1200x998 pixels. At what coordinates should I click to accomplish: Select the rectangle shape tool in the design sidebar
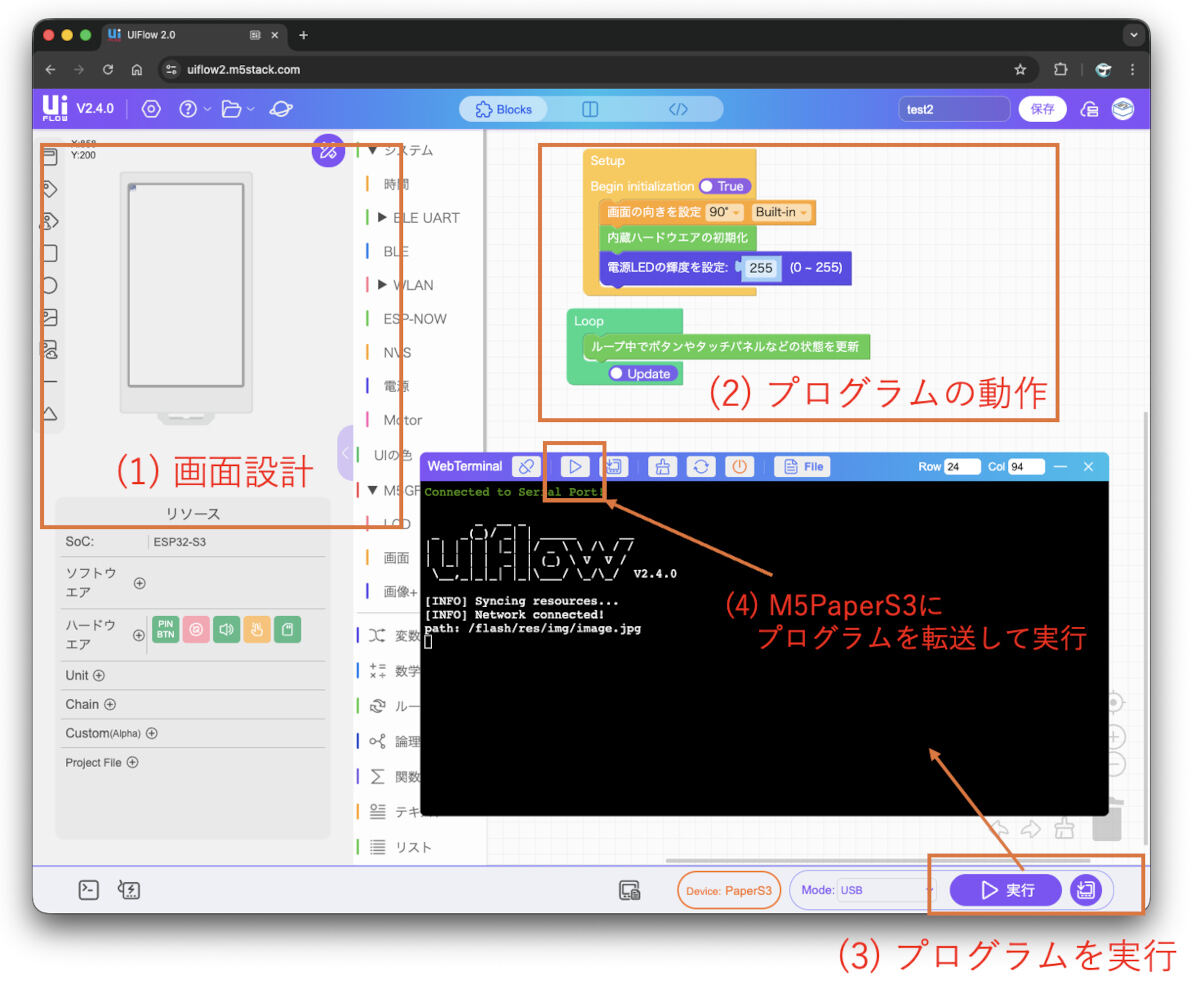[52, 253]
